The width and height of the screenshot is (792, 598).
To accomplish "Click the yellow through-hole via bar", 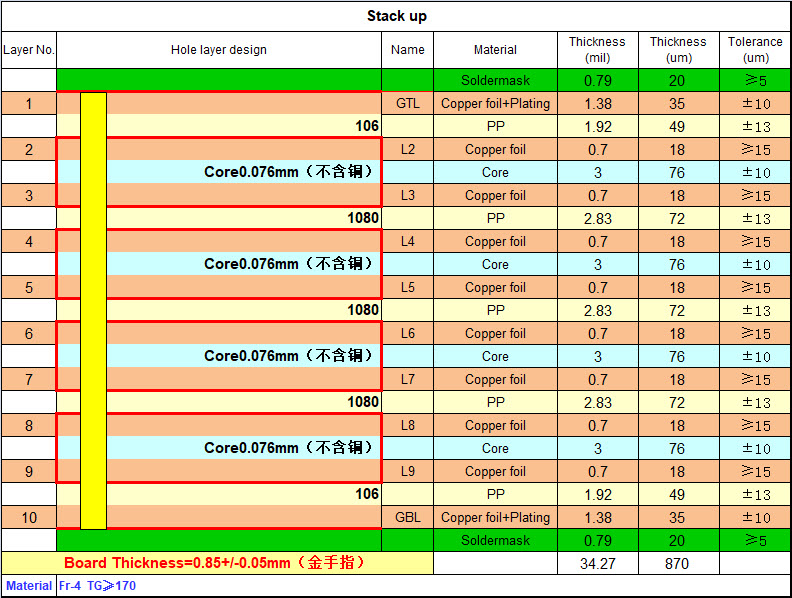I will (x=93, y=311).
